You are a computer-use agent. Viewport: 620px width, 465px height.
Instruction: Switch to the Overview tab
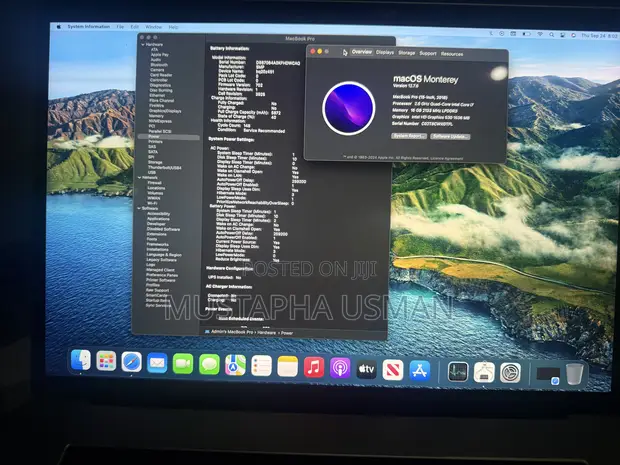coord(362,52)
